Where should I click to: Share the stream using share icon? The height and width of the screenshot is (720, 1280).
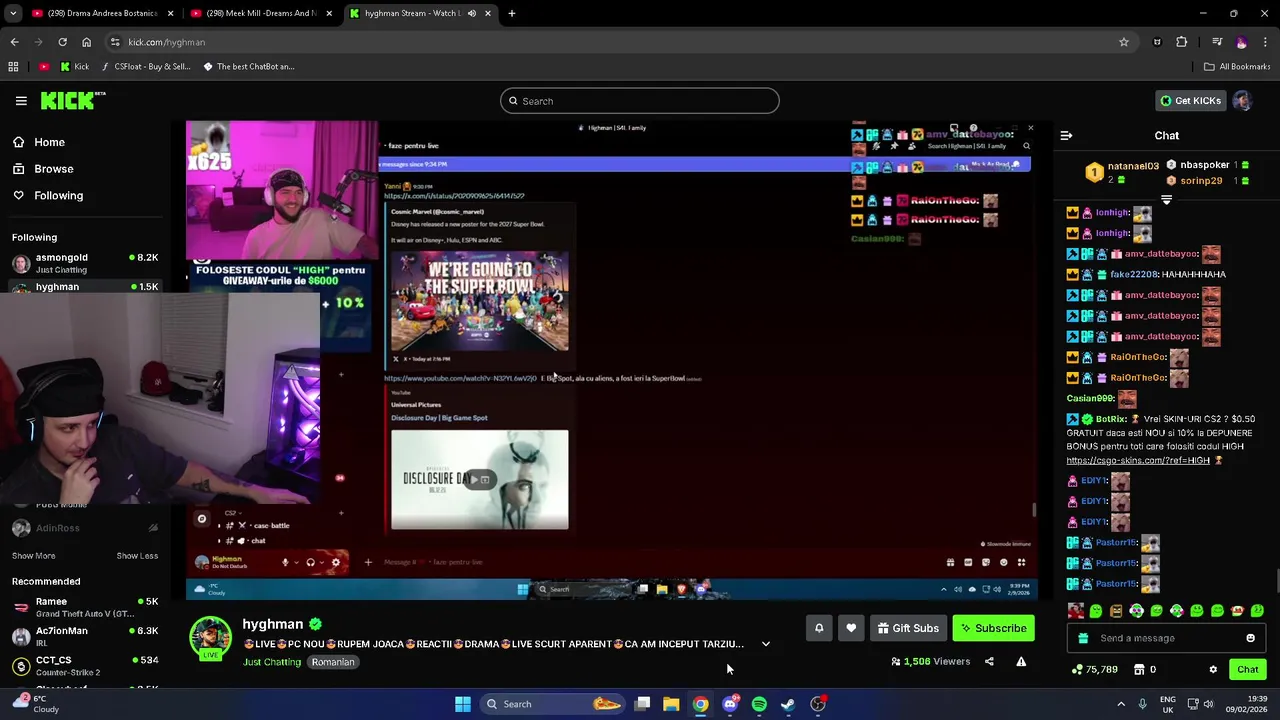989,661
